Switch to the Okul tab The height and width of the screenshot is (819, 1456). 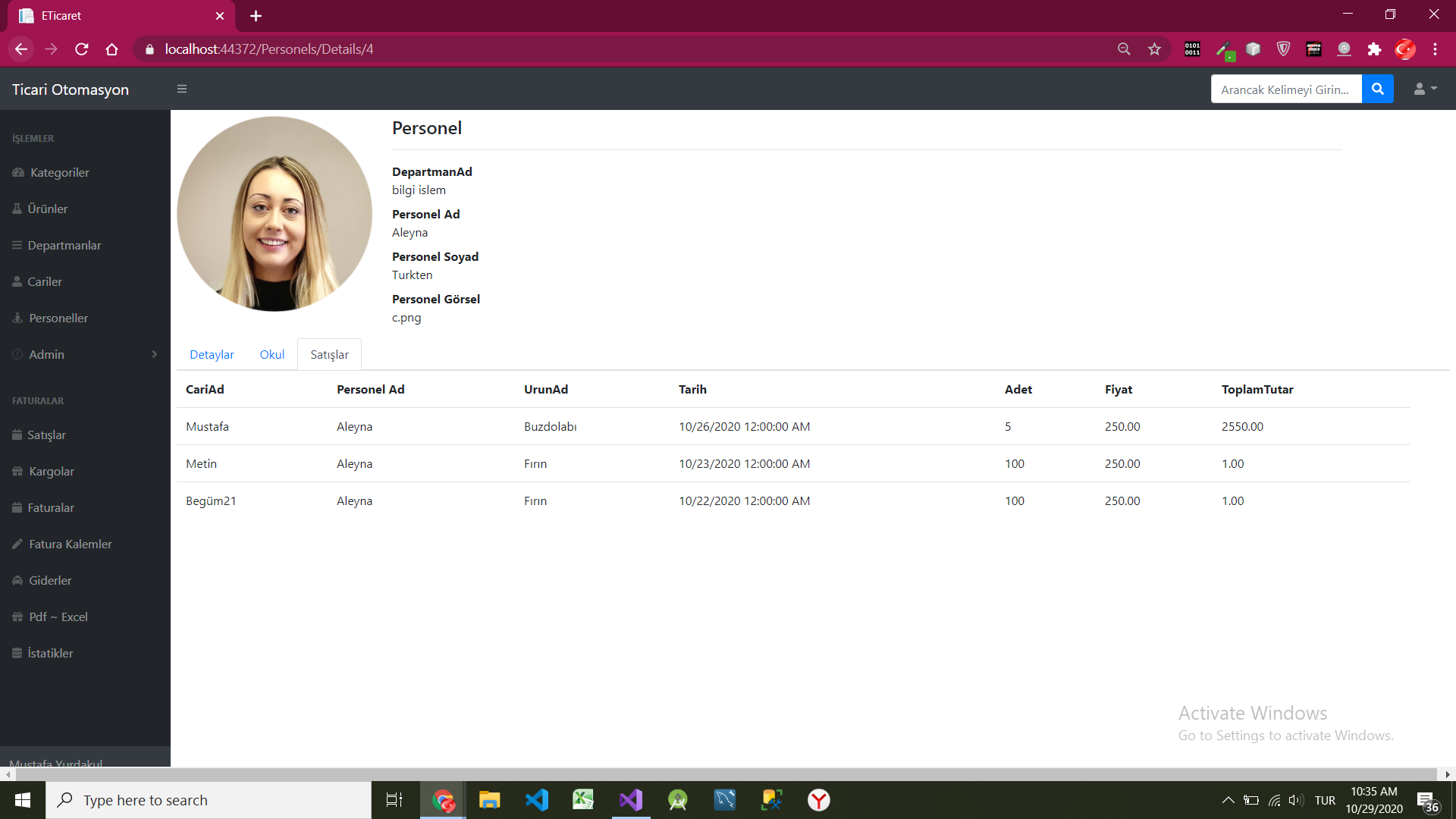[271, 354]
